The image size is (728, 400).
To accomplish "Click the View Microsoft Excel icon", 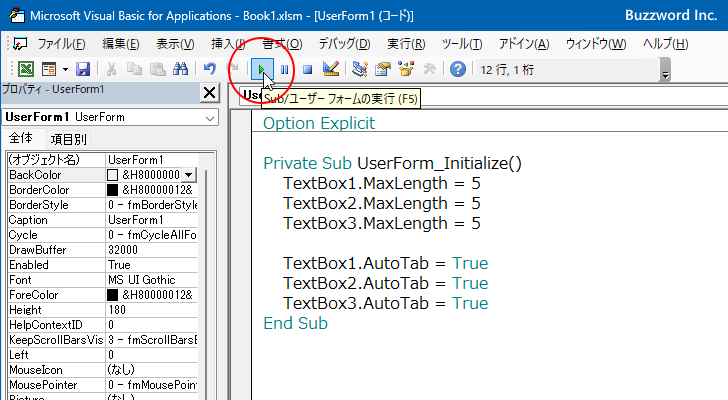I will tap(26, 69).
